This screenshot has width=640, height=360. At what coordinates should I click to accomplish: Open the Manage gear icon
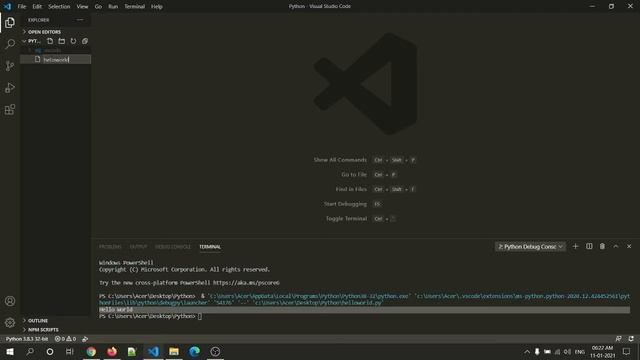pyautogui.click(x=10, y=323)
